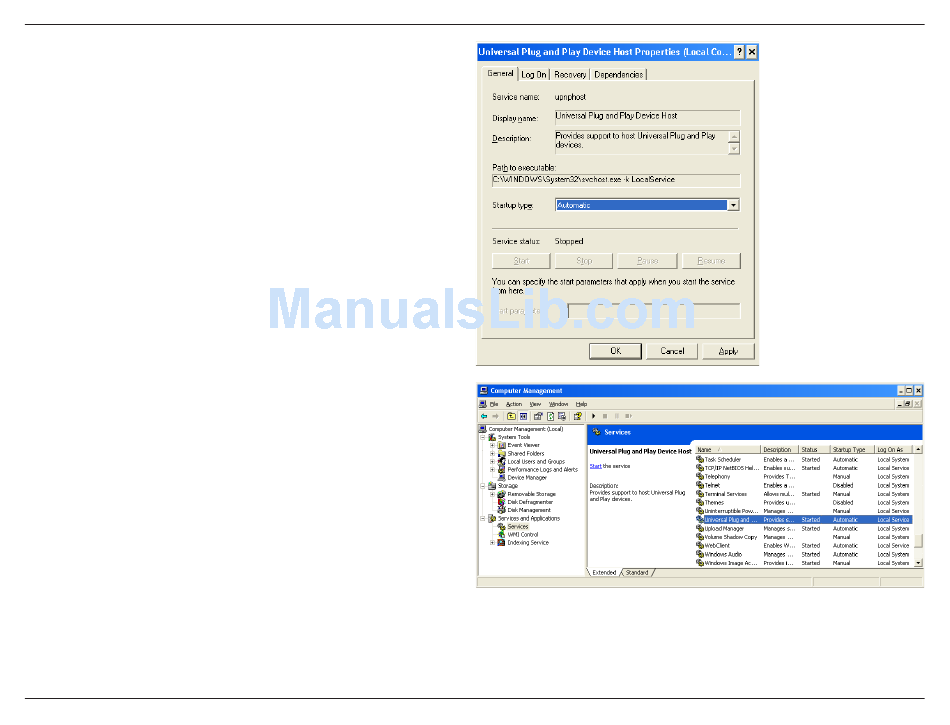Click the Event Viewer tree icon
950x725 pixels.
[502, 445]
